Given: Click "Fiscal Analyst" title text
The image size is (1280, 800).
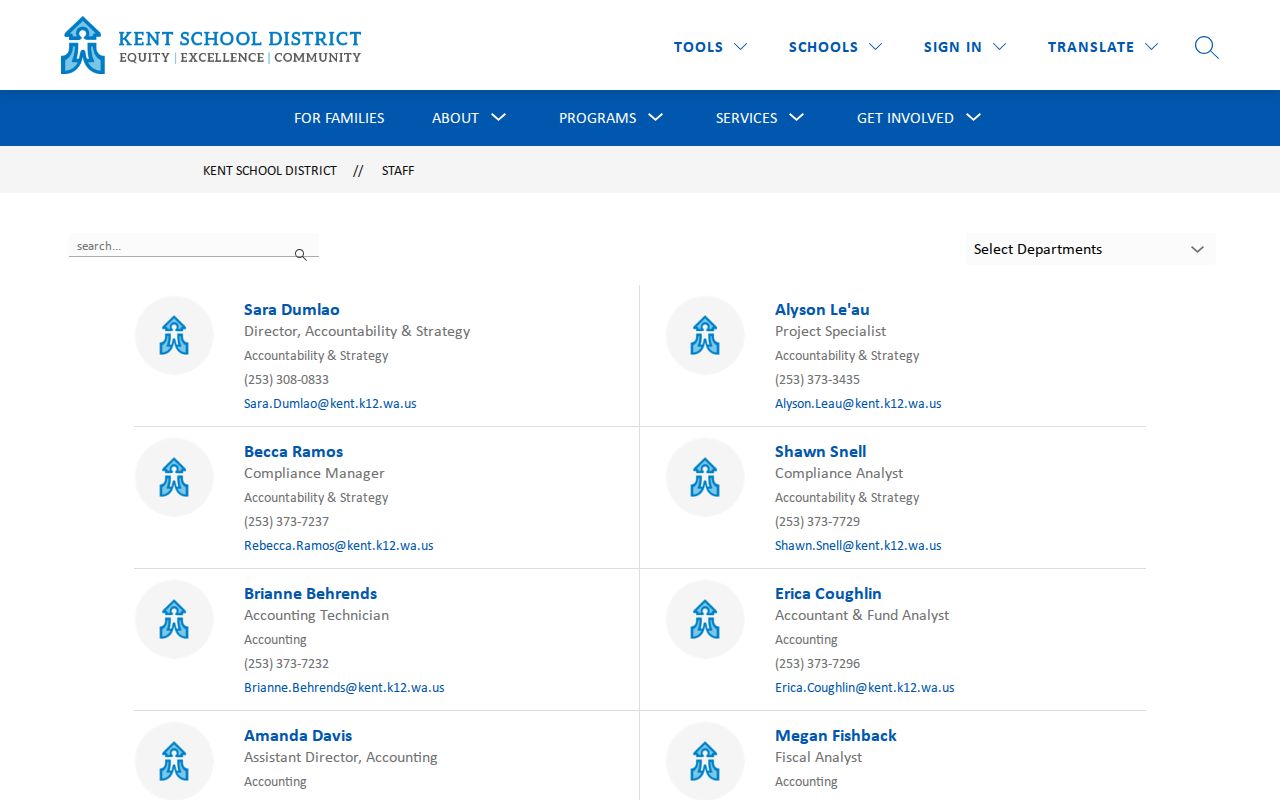Looking at the screenshot, I should click(818, 757).
